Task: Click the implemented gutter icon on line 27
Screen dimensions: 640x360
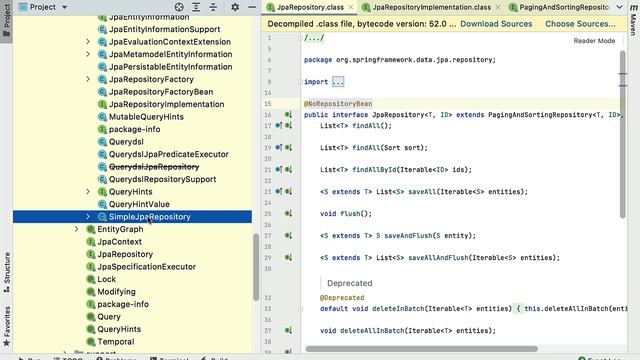Action: (288, 236)
